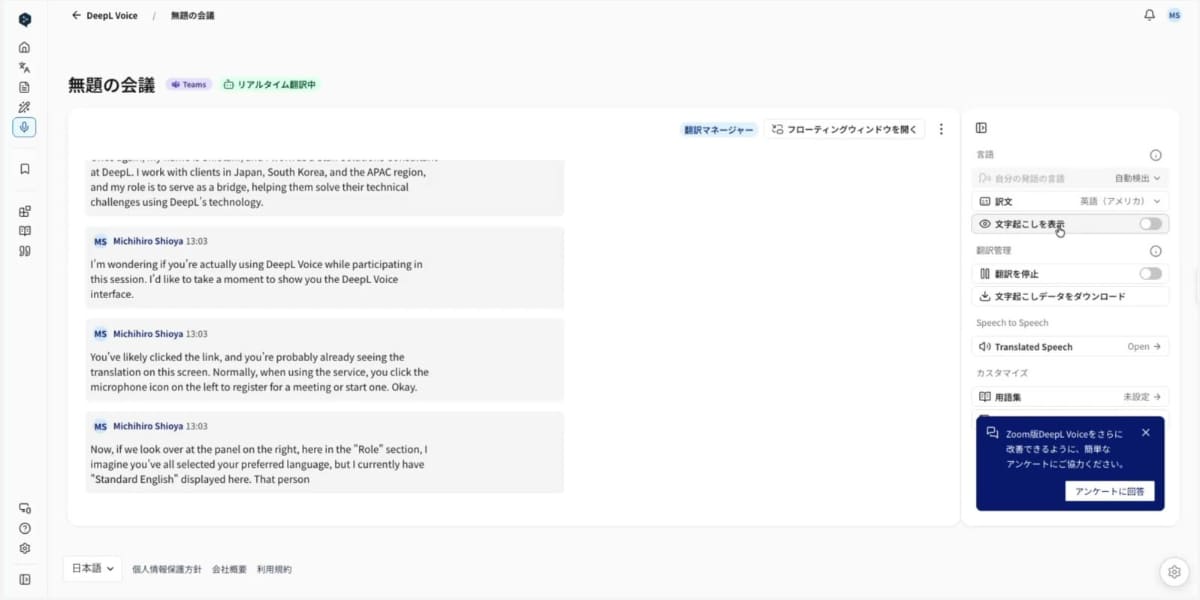Click the gear icon at bottom right
The height and width of the screenshot is (600, 1200).
click(1173, 571)
